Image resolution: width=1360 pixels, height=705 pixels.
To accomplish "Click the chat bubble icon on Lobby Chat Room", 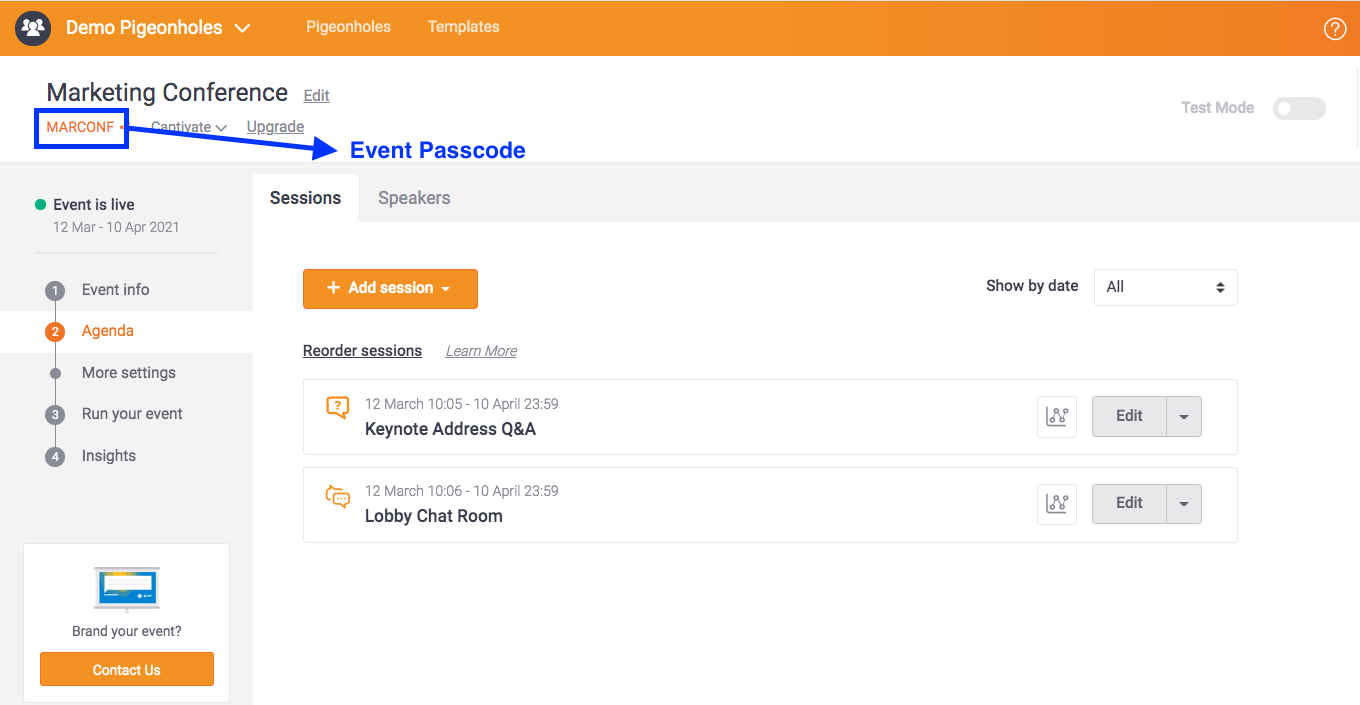I will 337,496.
